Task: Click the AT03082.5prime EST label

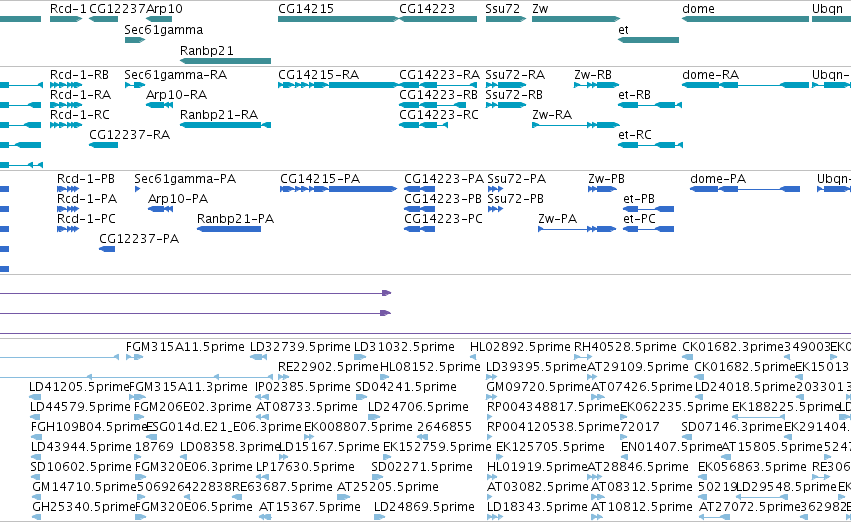Action: (x=538, y=487)
